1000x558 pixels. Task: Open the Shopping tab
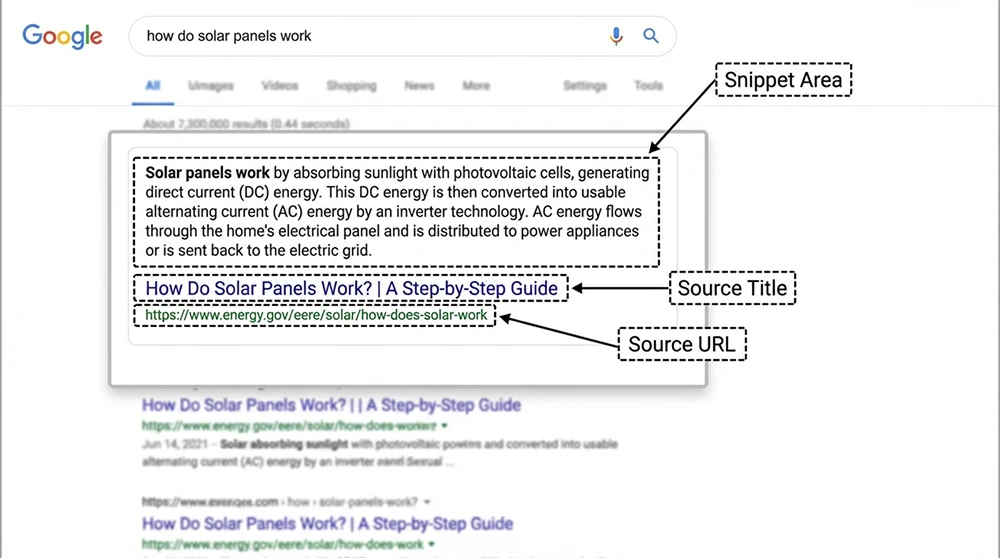click(x=351, y=85)
